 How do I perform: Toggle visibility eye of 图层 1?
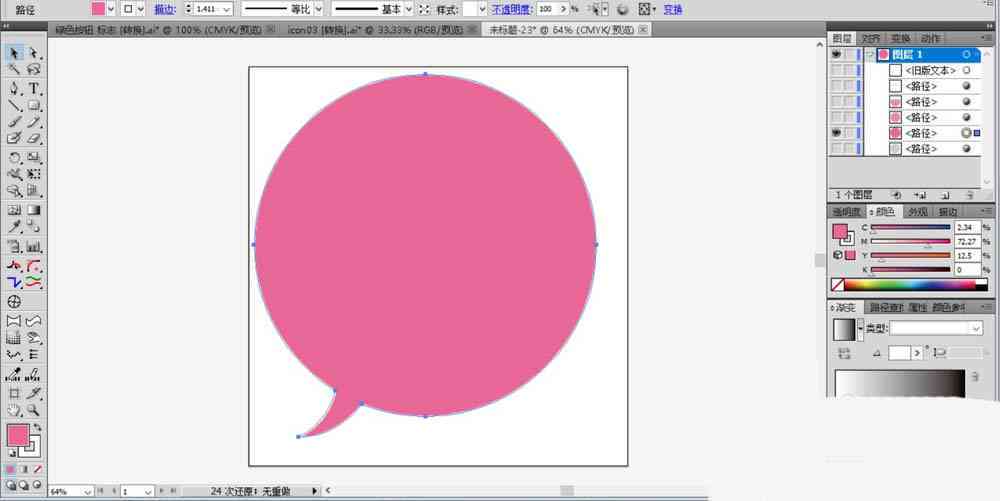pyautogui.click(x=836, y=55)
